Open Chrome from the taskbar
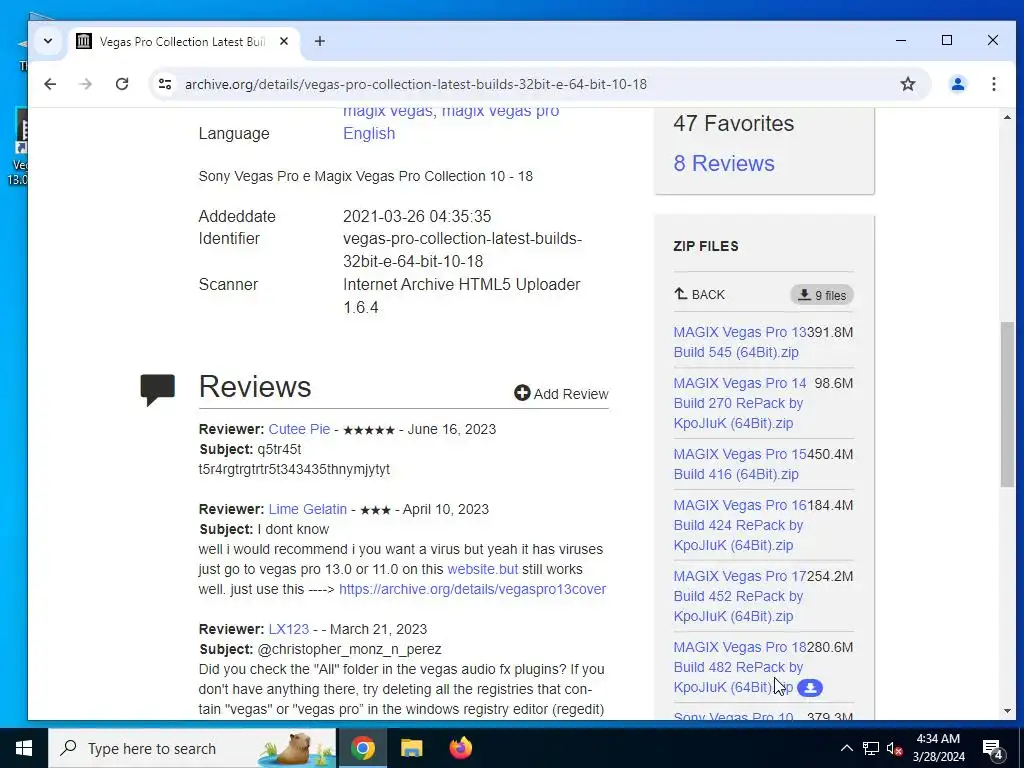This screenshot has height=768, width=1024. pos(362,748)
